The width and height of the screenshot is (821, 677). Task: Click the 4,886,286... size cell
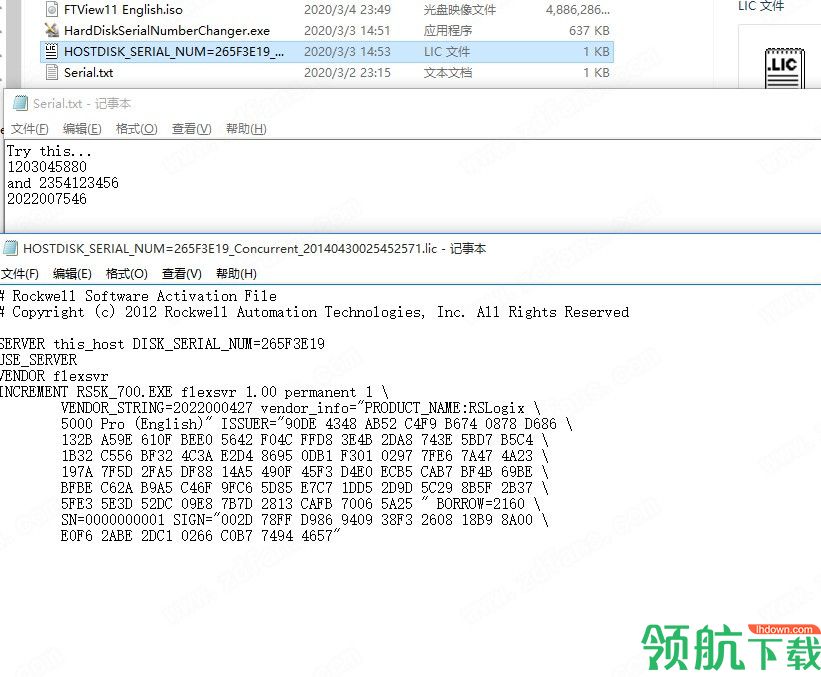(x=578, y=9)
